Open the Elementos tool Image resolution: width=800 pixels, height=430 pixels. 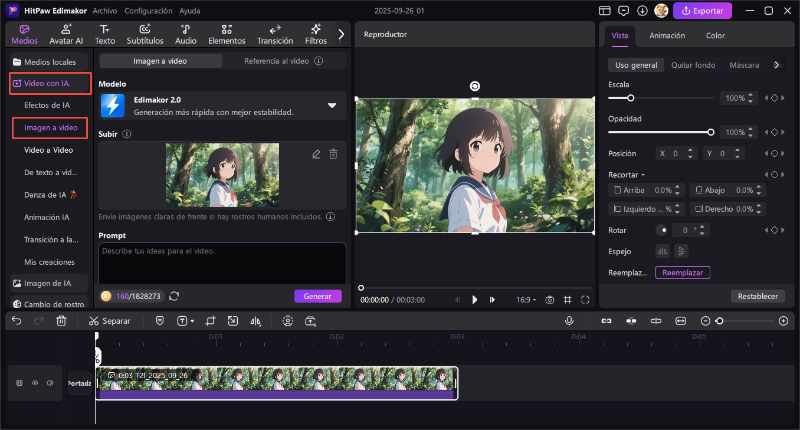click(x=227, y=35)
